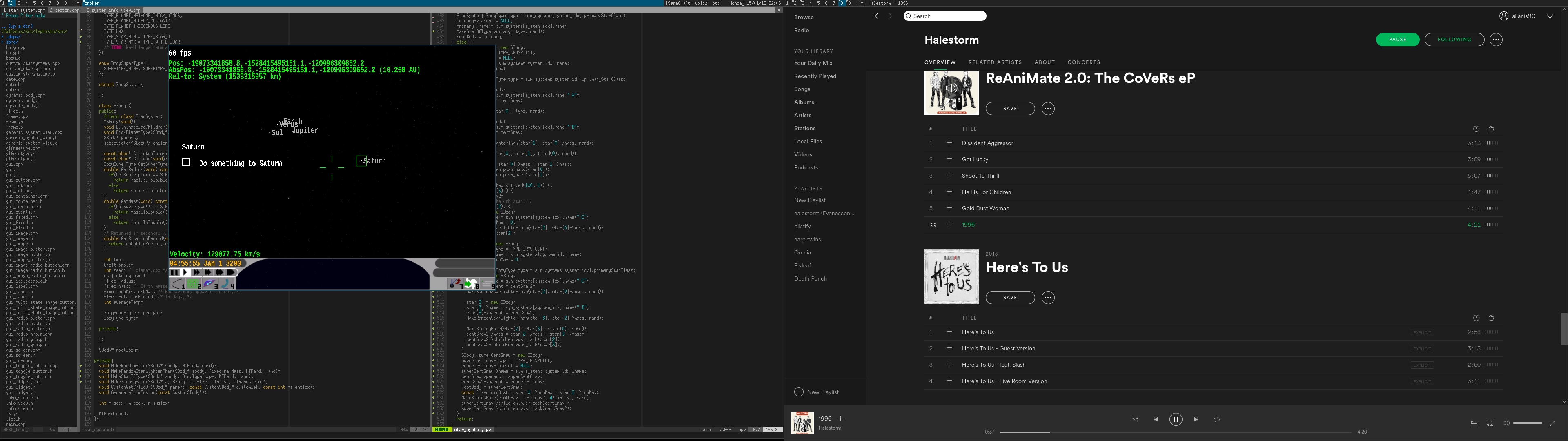
Task: Check 'Do something to Saturn' checkbox
Action: pos(186,162)
